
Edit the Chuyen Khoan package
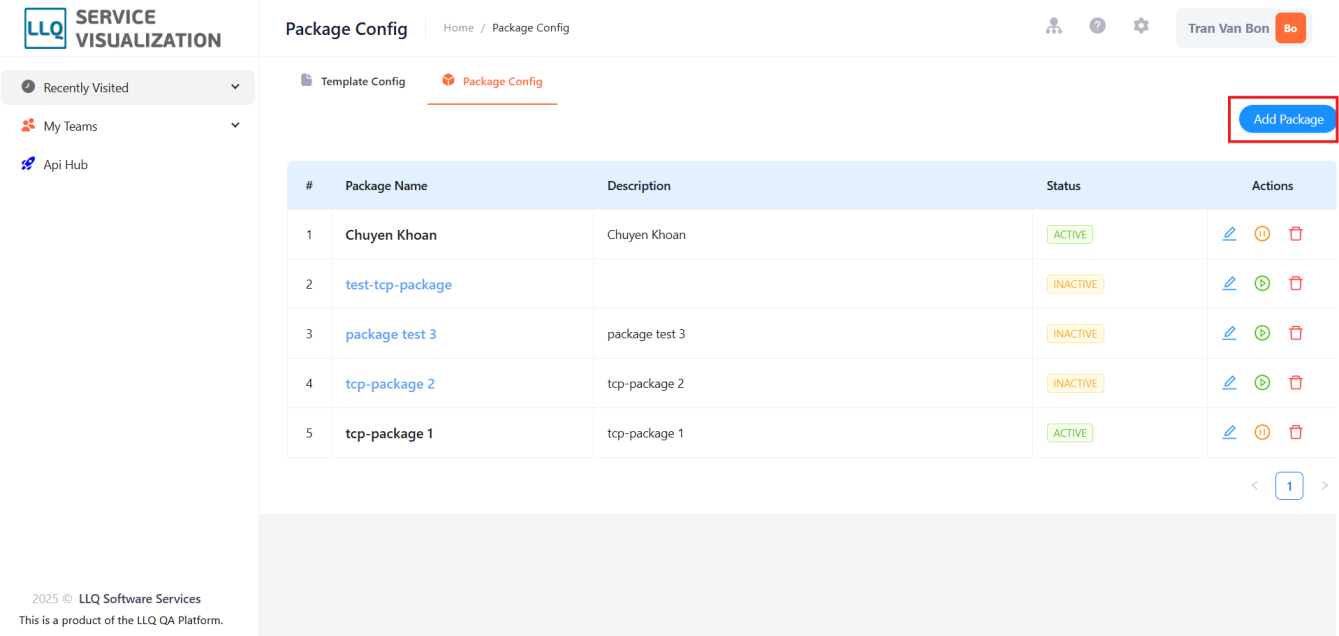1230,234
